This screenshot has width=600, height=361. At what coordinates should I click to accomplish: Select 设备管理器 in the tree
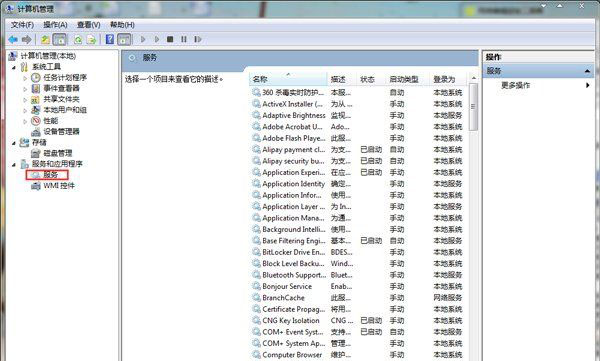pos(61,131)
